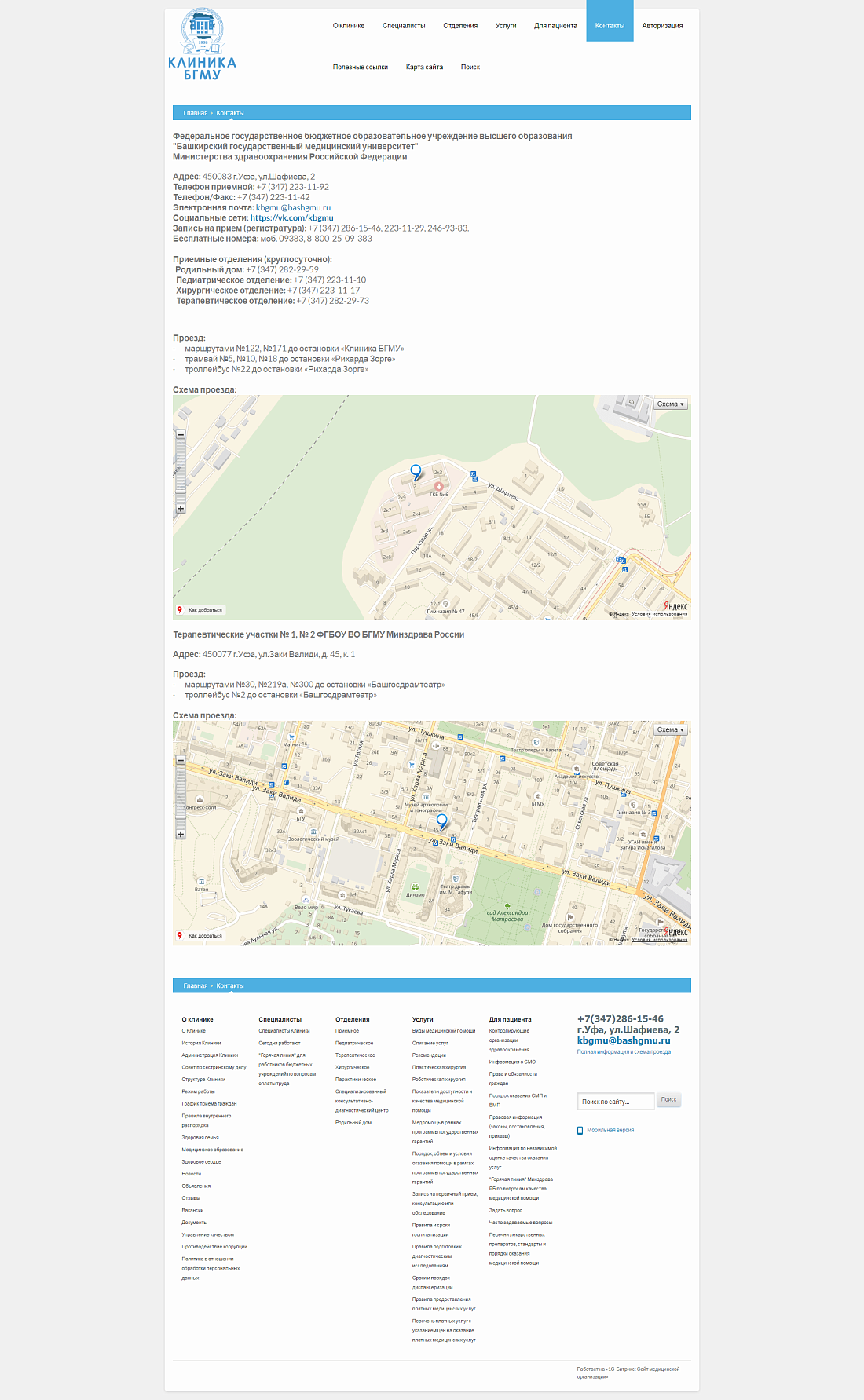Click the БГМУ marker on second map
864x1400 pixels.
tap(538, 796)
